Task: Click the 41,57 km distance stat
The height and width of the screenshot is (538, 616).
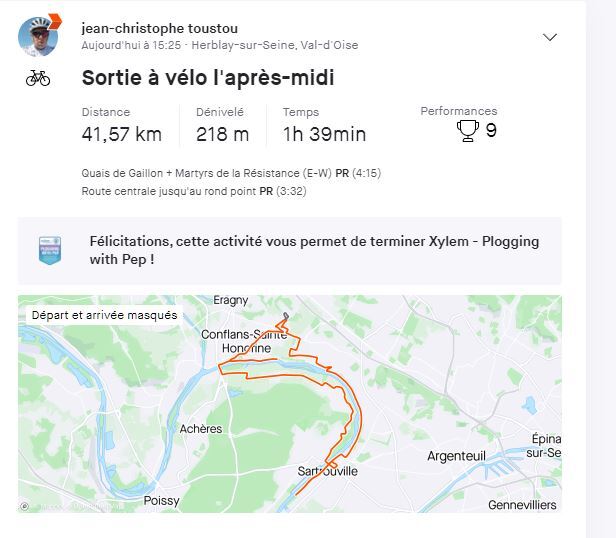Action: 121,134
